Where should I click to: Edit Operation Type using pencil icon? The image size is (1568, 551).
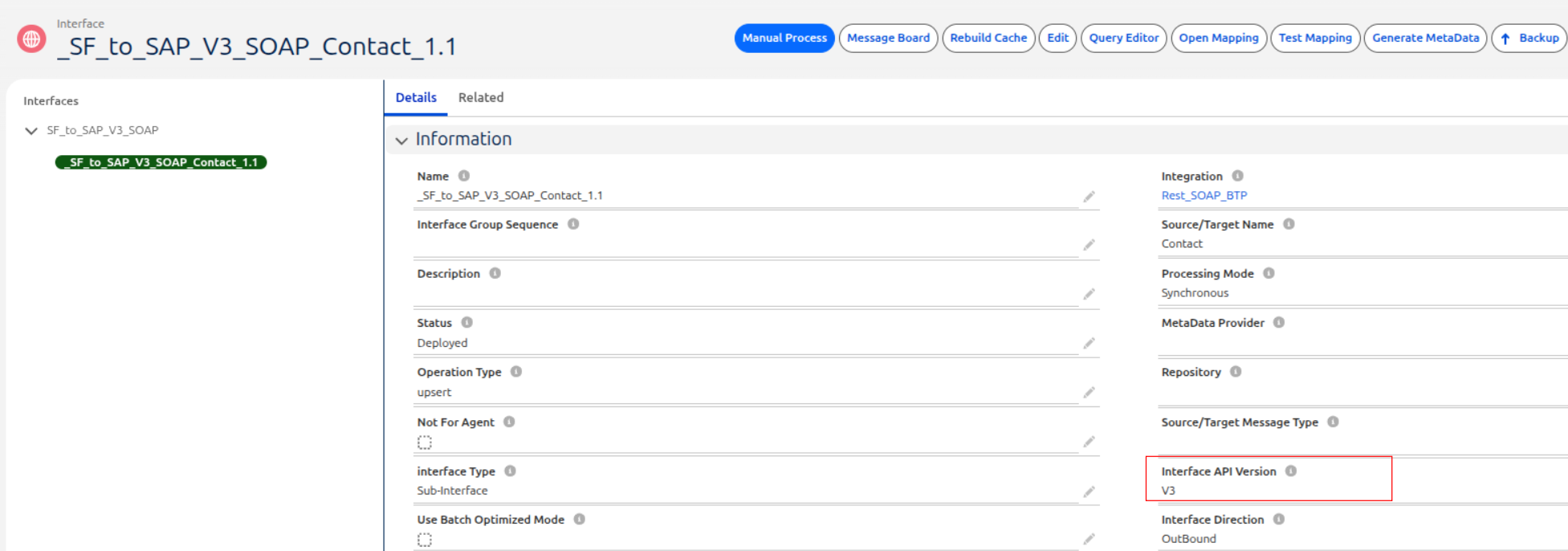pyautogui.click(x=1089, y=393)
